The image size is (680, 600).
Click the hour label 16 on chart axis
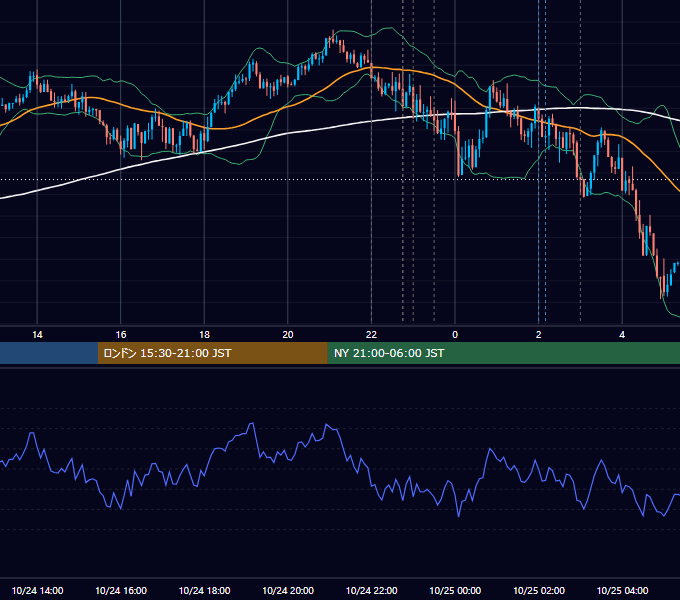pos(121,335)
